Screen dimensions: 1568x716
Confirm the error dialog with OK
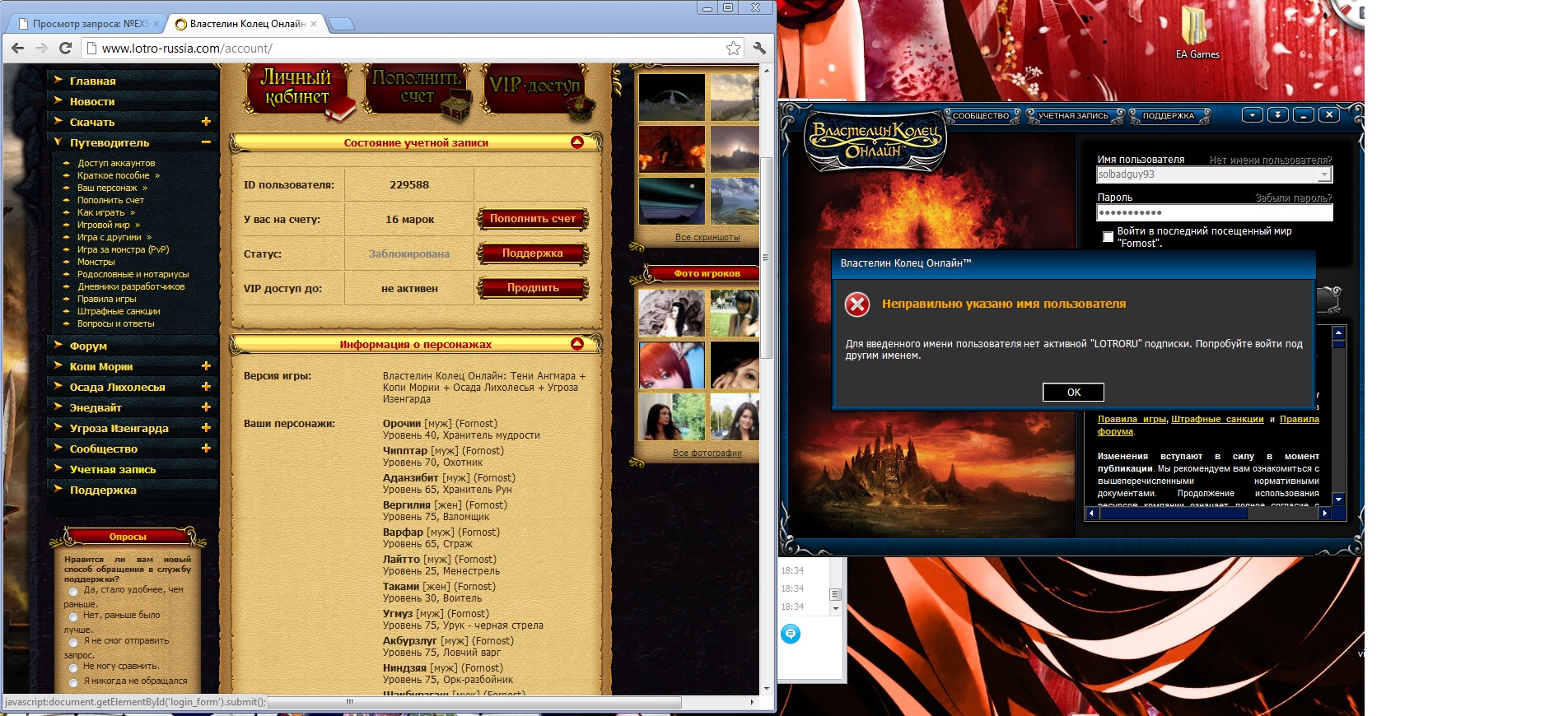tap(1073, 393)
